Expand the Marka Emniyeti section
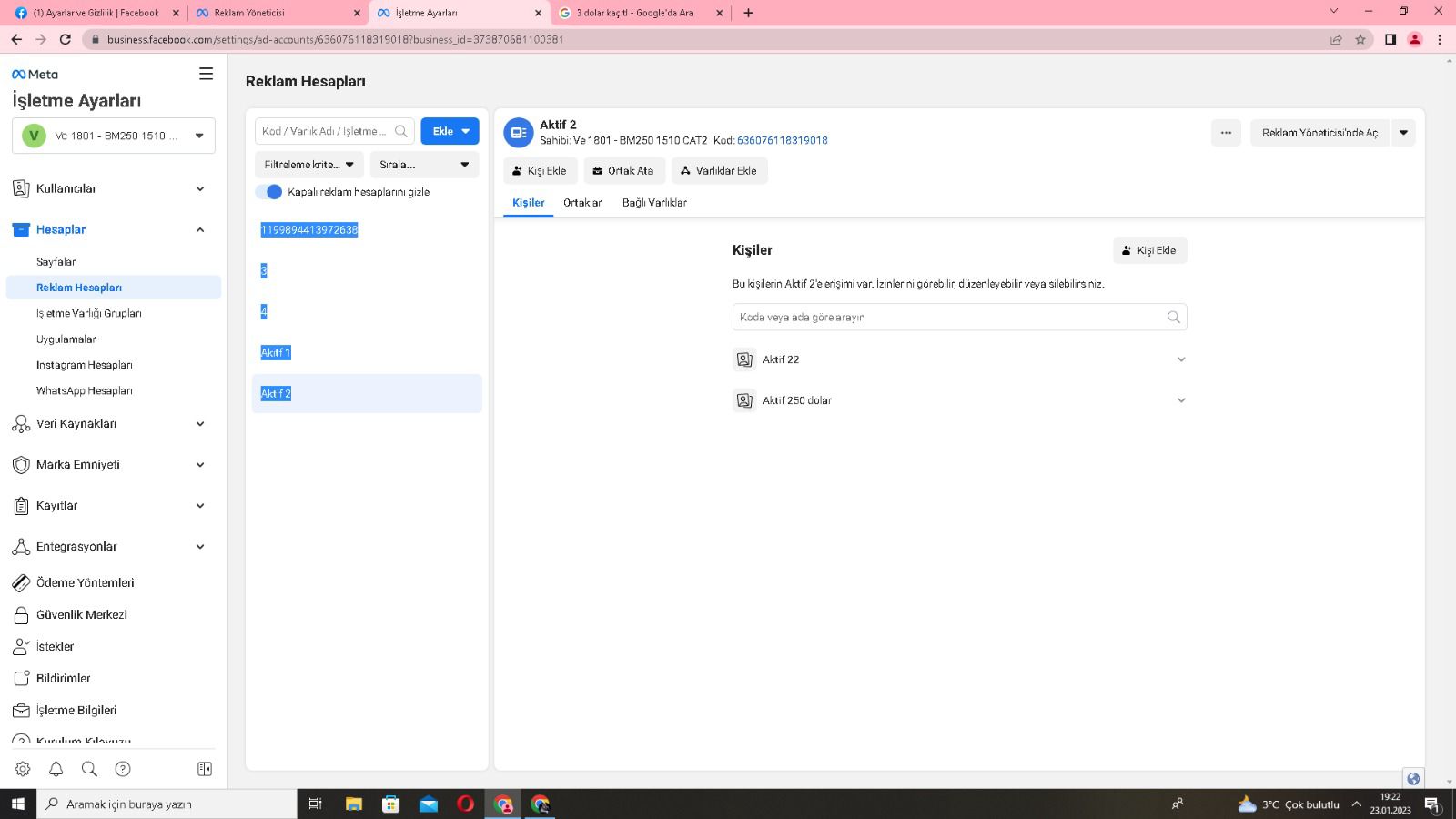Screen dimensions: 1456x819 pos(200,464)
